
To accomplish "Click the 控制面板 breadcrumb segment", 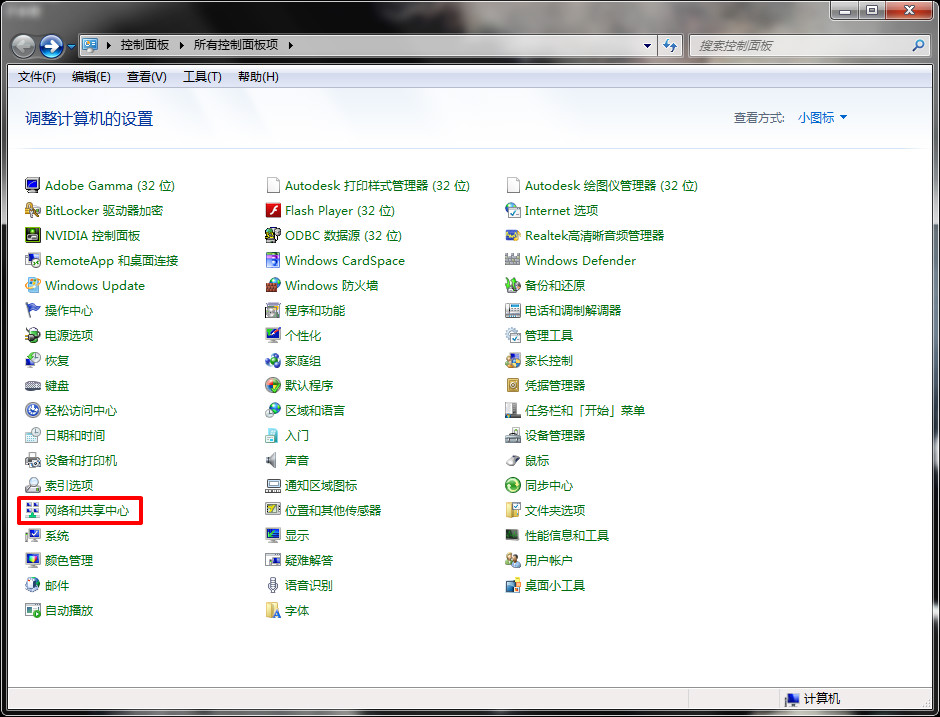I will (144, 45).
